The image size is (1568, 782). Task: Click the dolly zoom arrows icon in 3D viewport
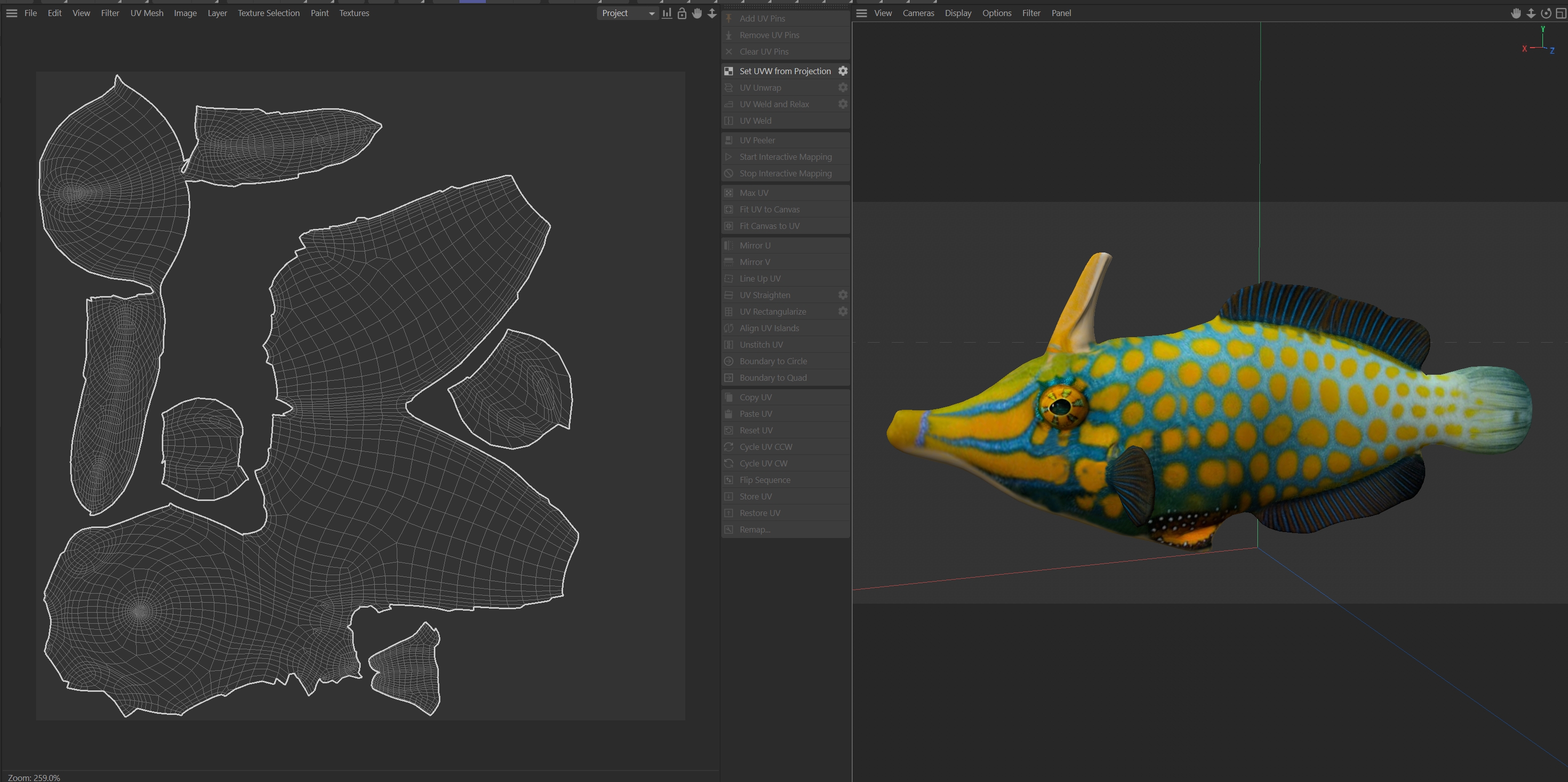[x=1531, y=14]
